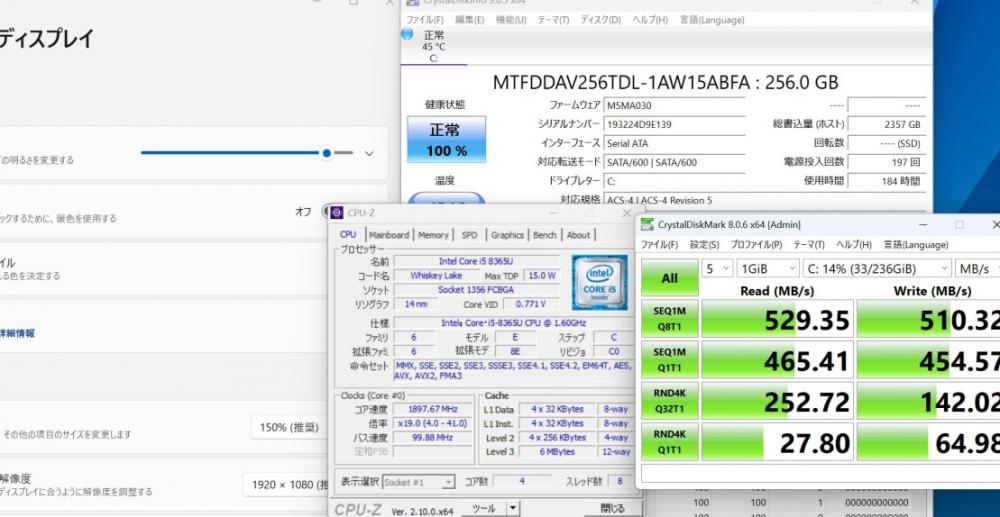Click the brightness slider in display settings

(x=247, y=153)
